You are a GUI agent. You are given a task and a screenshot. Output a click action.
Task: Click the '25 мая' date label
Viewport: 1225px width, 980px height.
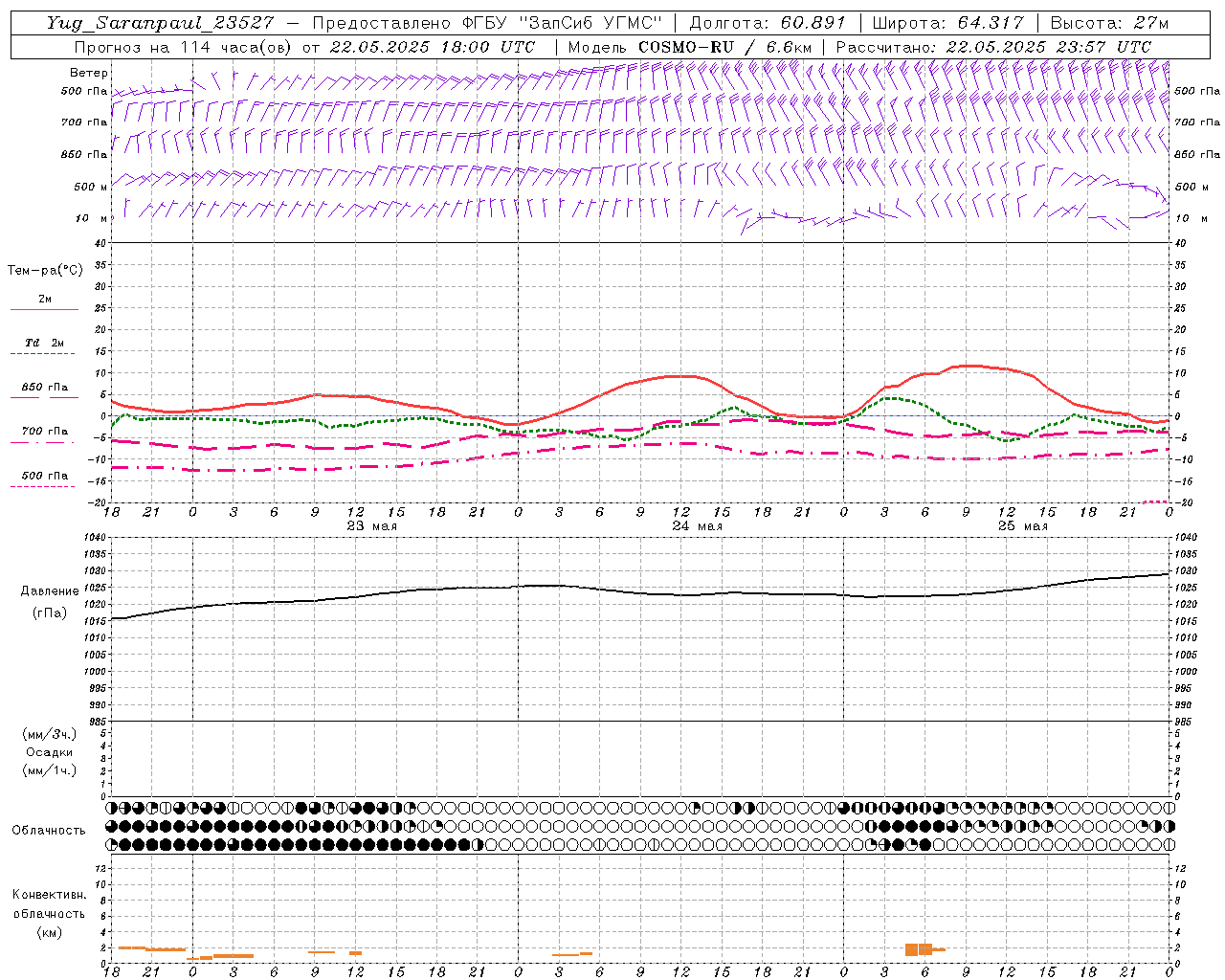(x=1023, y=526)
